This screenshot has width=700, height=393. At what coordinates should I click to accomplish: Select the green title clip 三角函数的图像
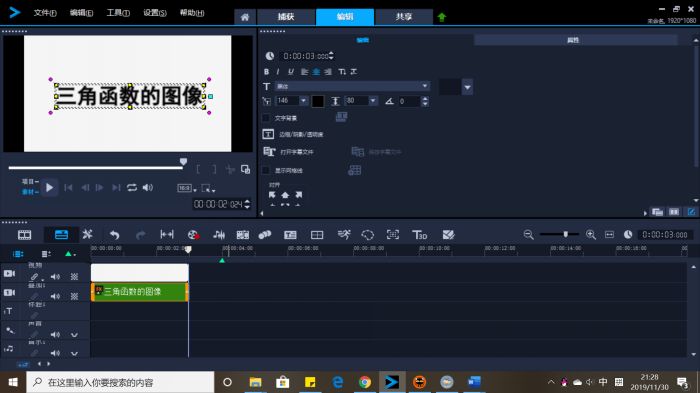[x=140, y=292]
